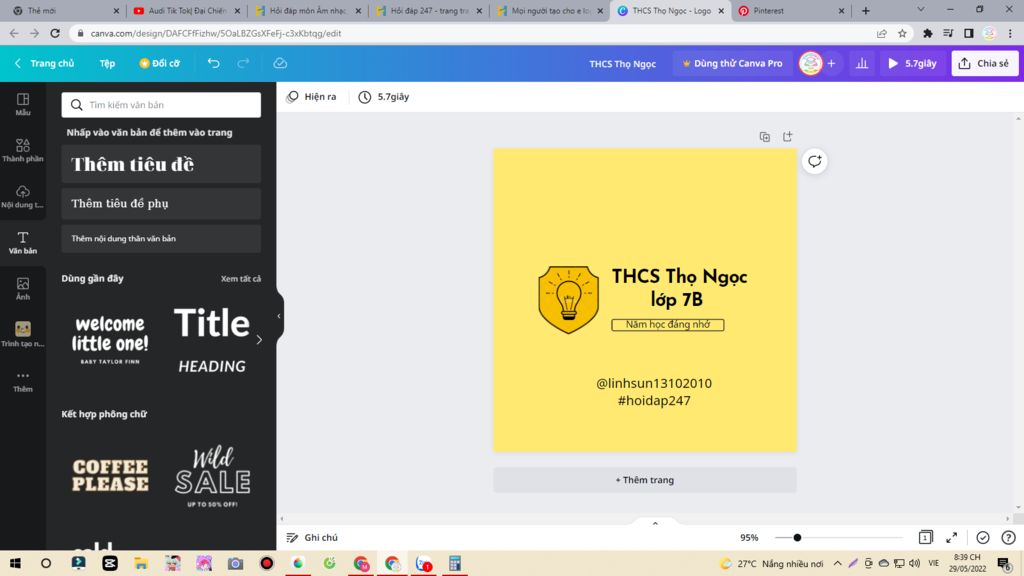Viewport: 1024px width, 576px height.
Task: Click Dùng thử Canva Pro
Action: click(x=732, y=63)
